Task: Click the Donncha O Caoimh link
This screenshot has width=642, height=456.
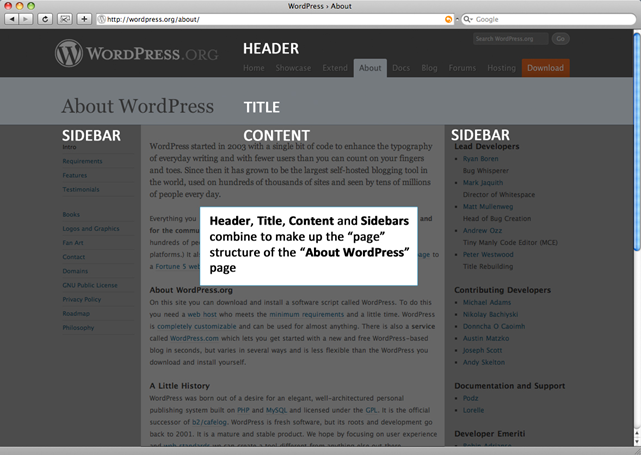Action: [494, 326]
